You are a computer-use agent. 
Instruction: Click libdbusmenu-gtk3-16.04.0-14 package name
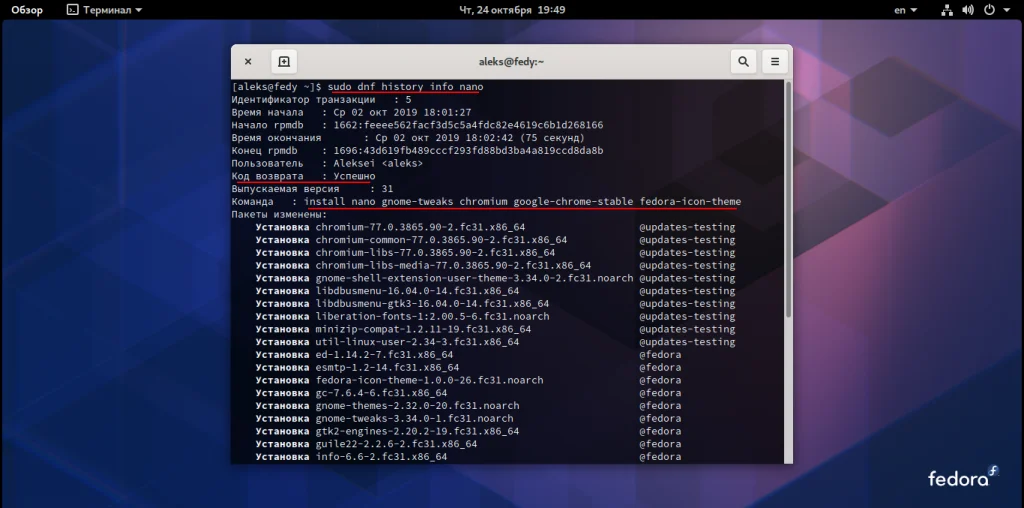click(432, 304)
